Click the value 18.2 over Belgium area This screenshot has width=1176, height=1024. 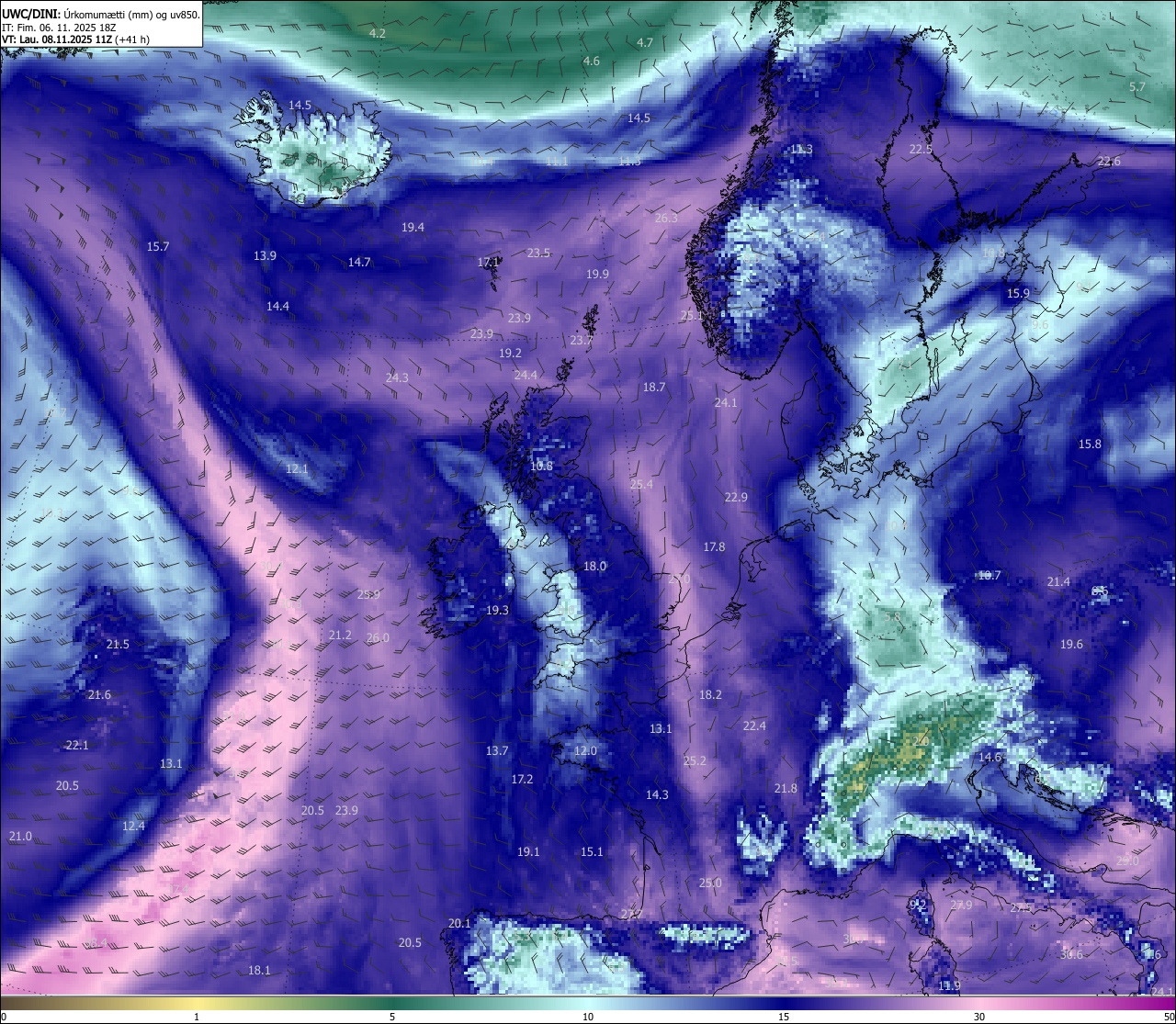(x=710, y=695)
